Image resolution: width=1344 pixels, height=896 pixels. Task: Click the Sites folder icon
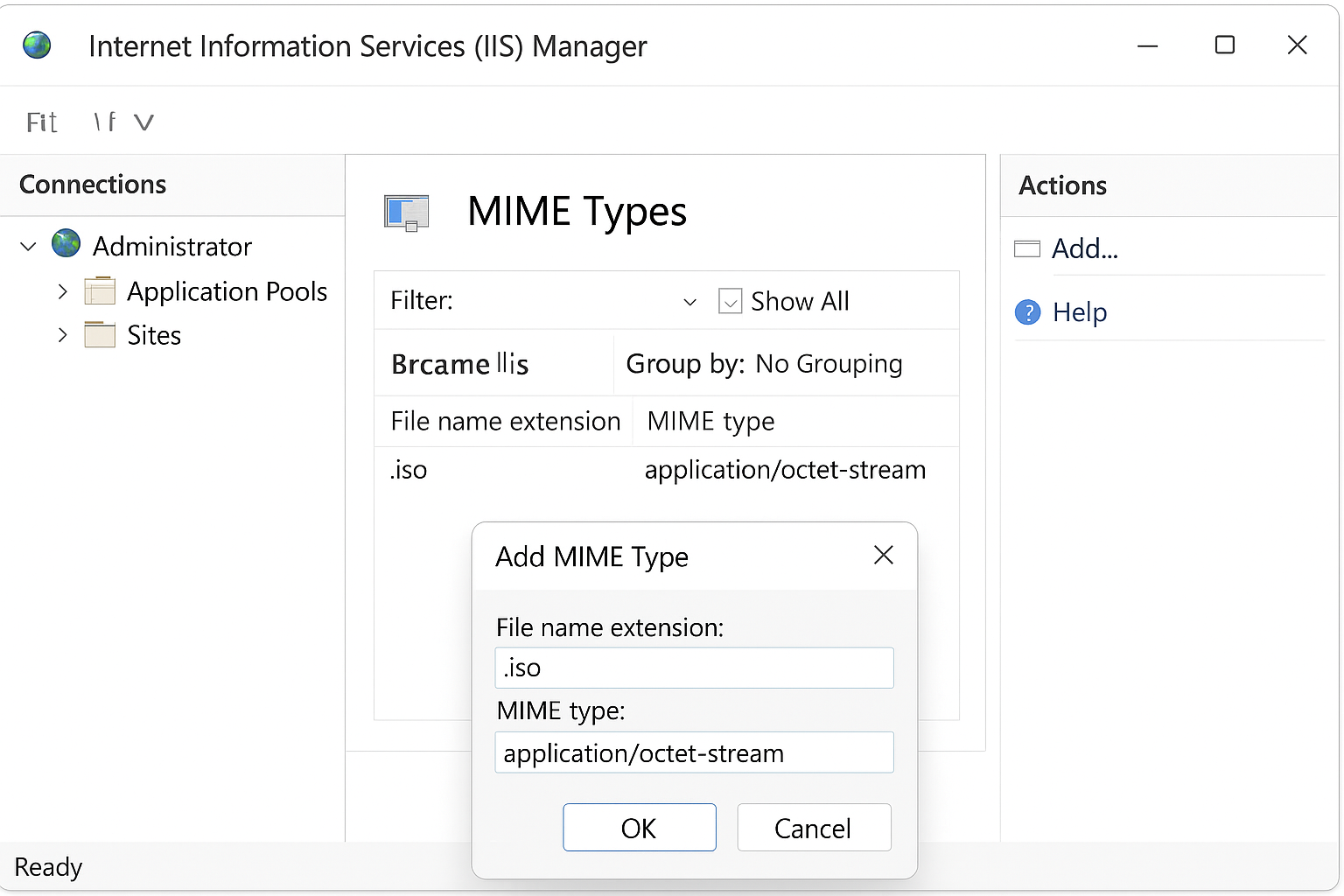pos(100,334)
